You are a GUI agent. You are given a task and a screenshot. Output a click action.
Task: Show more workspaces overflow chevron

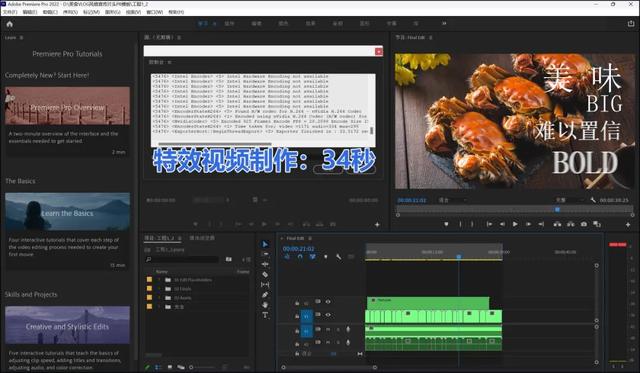pyautogui.click(x=444, y=24)
